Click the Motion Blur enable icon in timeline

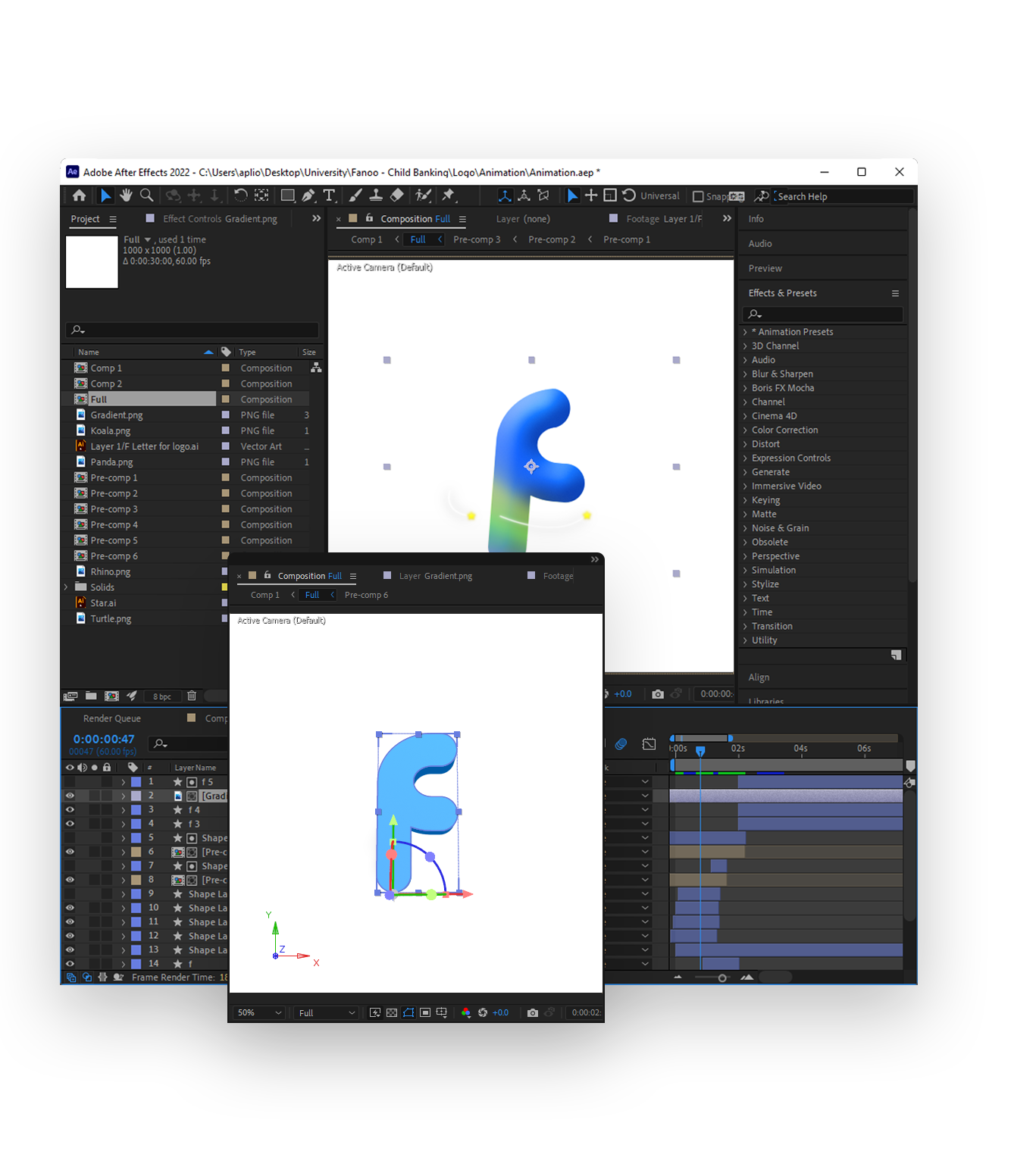click(x=621, y=744)
